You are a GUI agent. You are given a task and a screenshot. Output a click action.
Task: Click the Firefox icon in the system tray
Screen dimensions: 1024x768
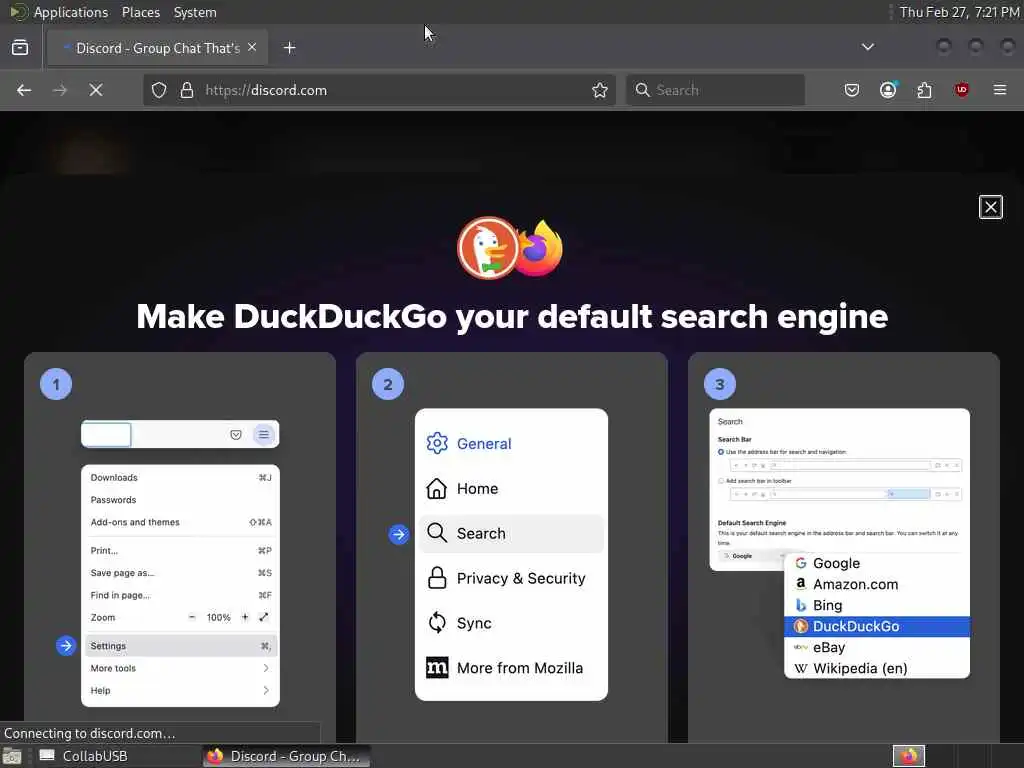point(908,756)
